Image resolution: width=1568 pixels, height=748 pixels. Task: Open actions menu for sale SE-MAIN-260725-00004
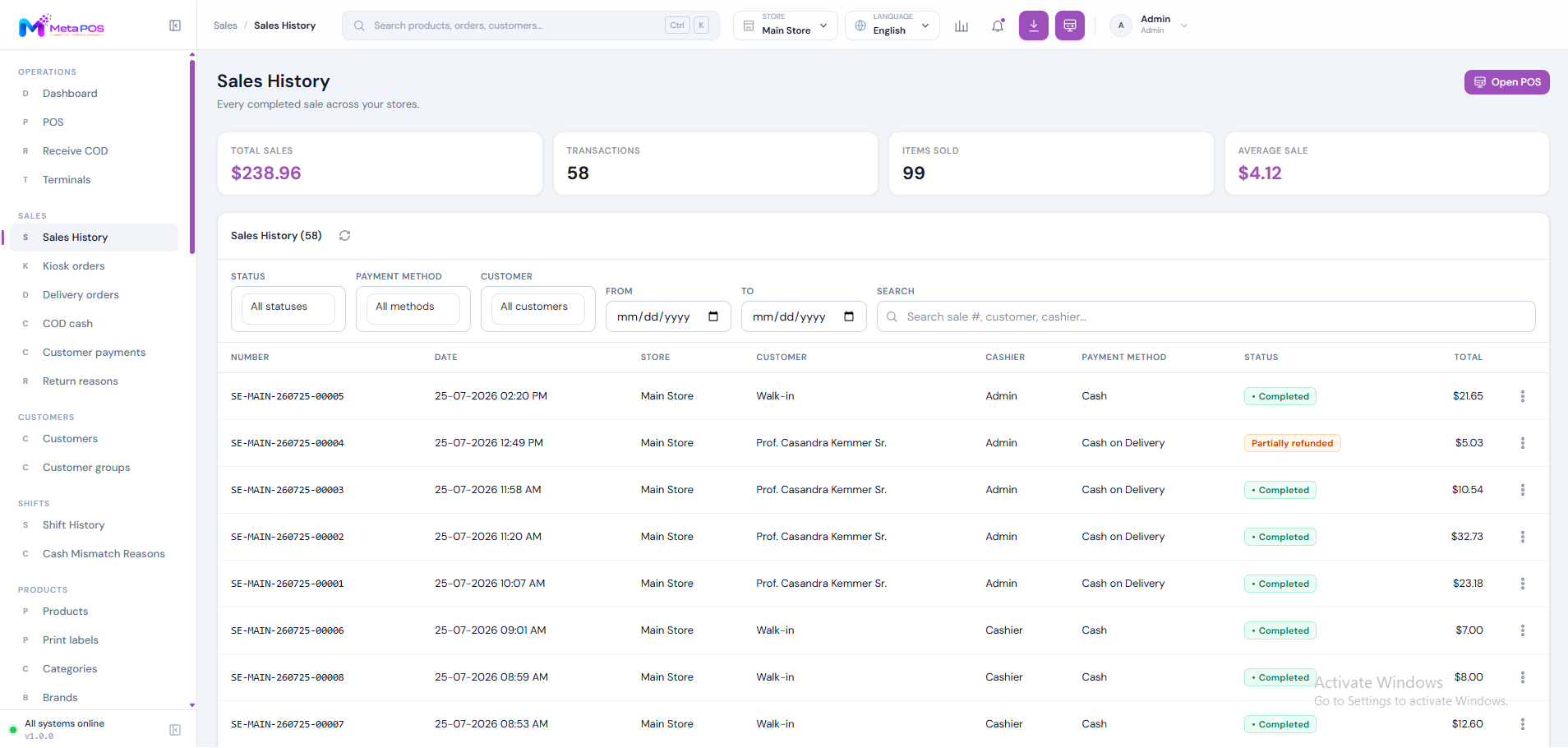[x=1523, y=443]
